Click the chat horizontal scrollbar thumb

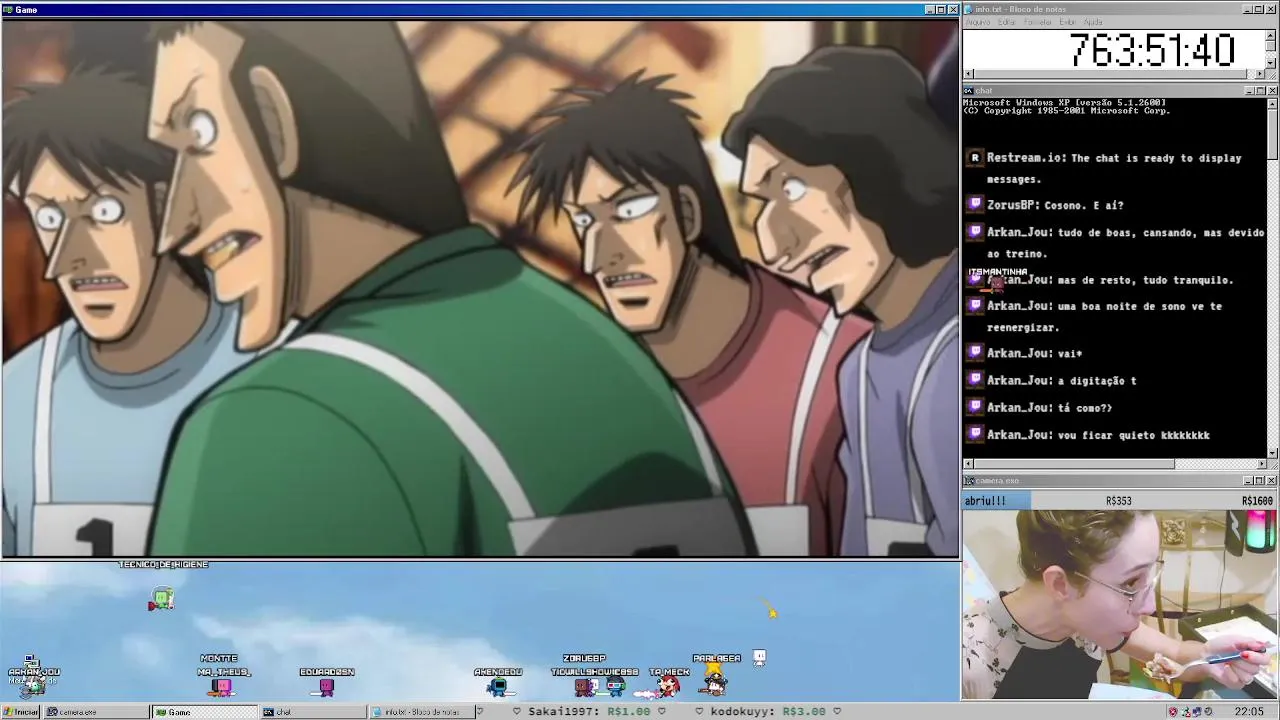1074,464
